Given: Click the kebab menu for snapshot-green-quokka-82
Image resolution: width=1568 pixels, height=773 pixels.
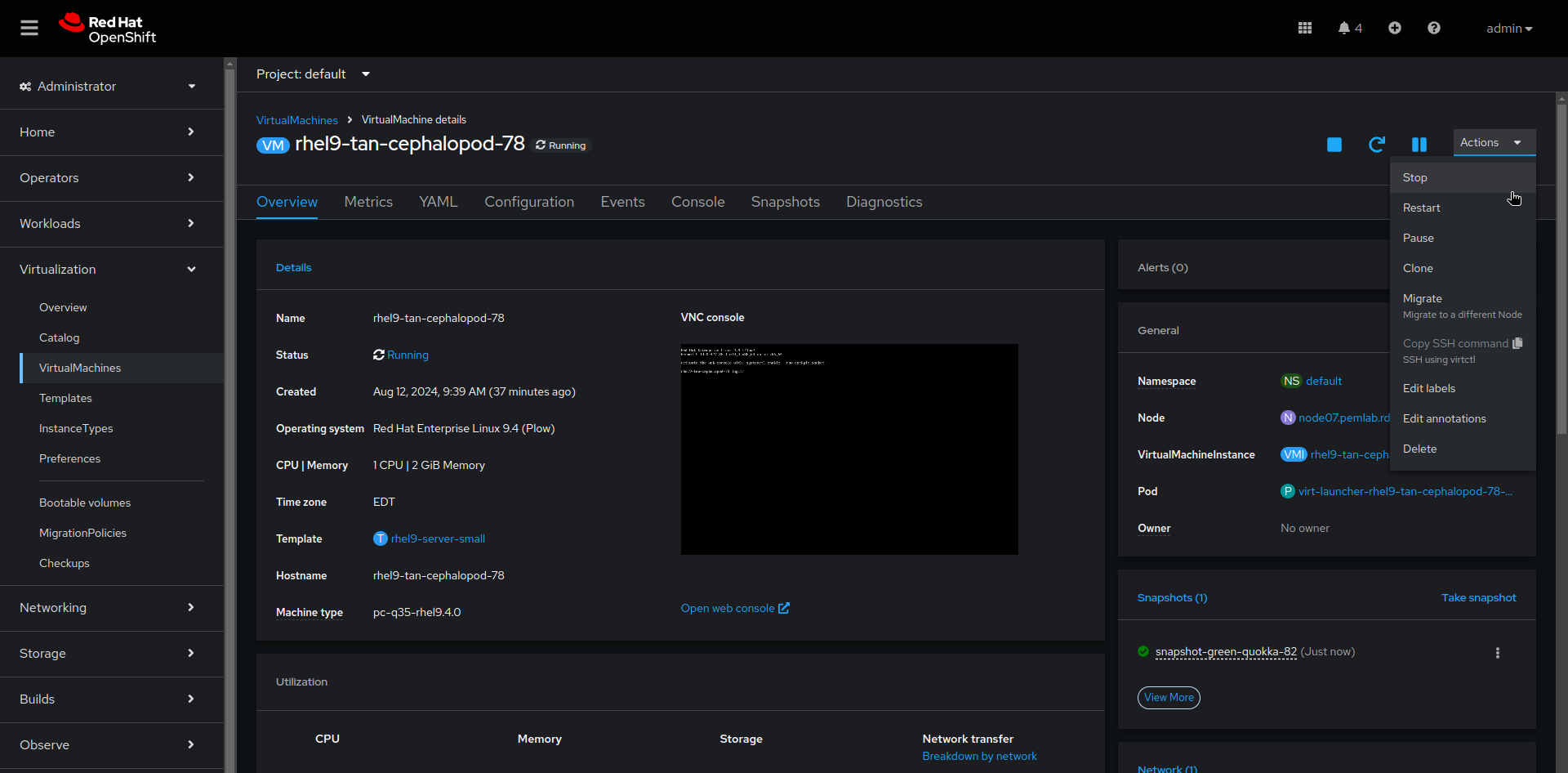Looking at the screenshot, I should [1498, 653].
